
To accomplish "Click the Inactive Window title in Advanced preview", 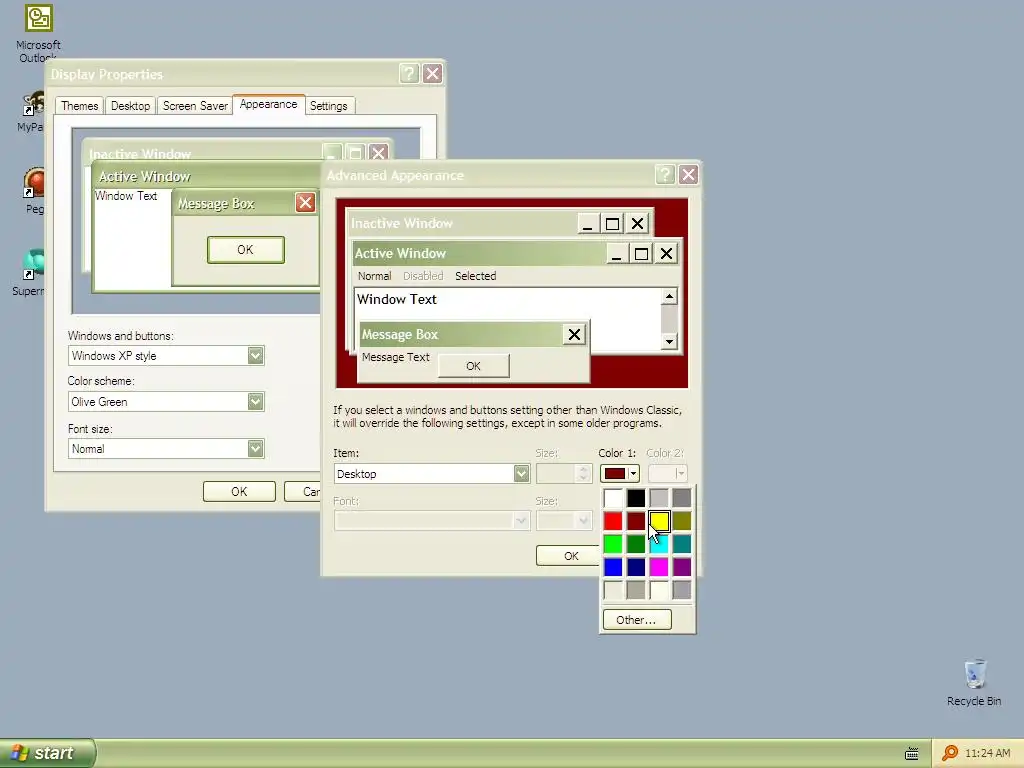I will (x=402, y=223).
